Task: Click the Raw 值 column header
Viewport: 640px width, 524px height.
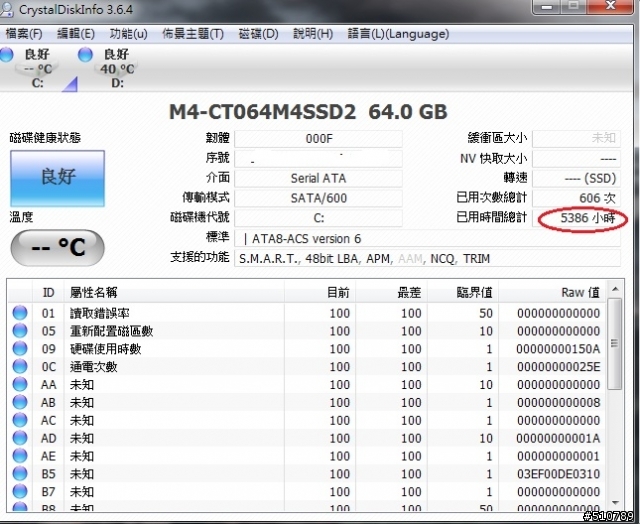Action: pos(552,292)
